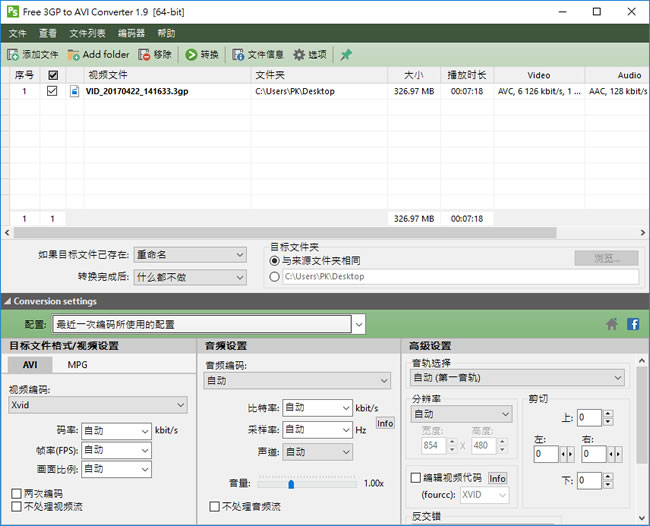Enable the 不处理音频流 checkbox

pos(214,507)
